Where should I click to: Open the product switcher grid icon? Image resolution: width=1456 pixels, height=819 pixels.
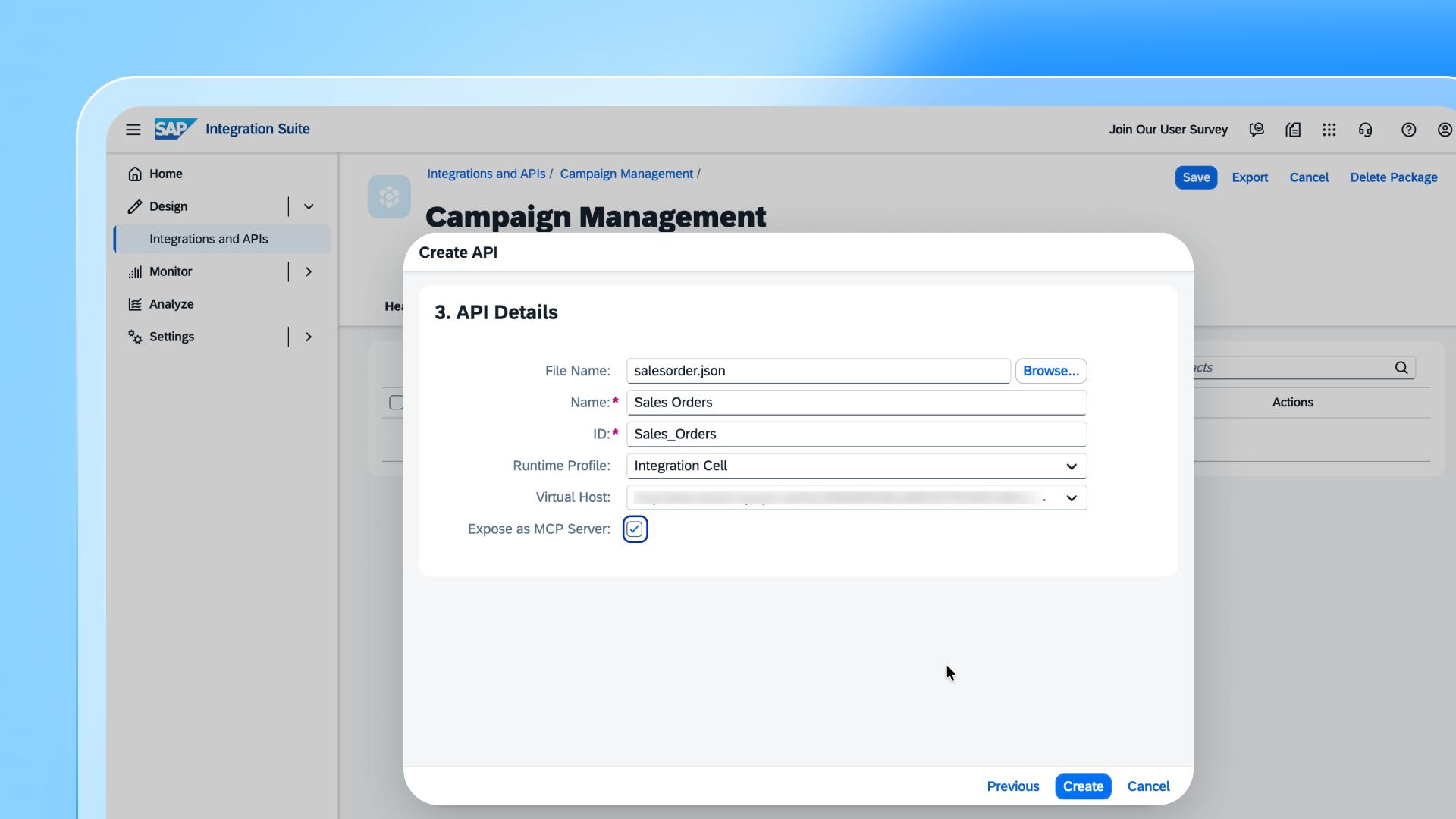pos(1329,130)
